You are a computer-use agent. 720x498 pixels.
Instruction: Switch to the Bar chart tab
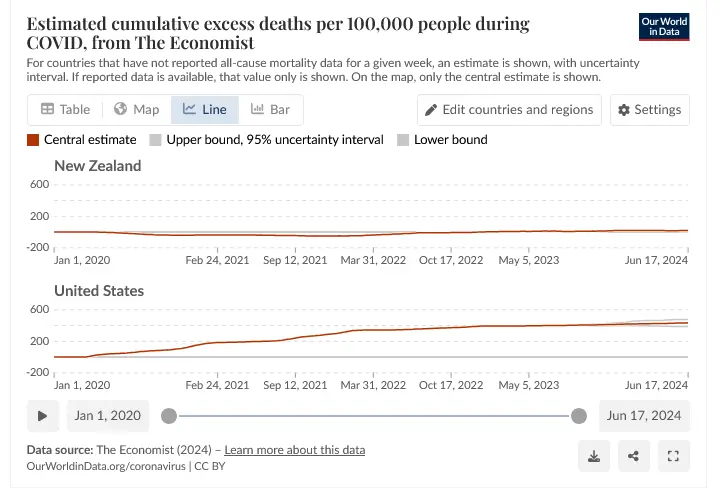pos(270,110)
